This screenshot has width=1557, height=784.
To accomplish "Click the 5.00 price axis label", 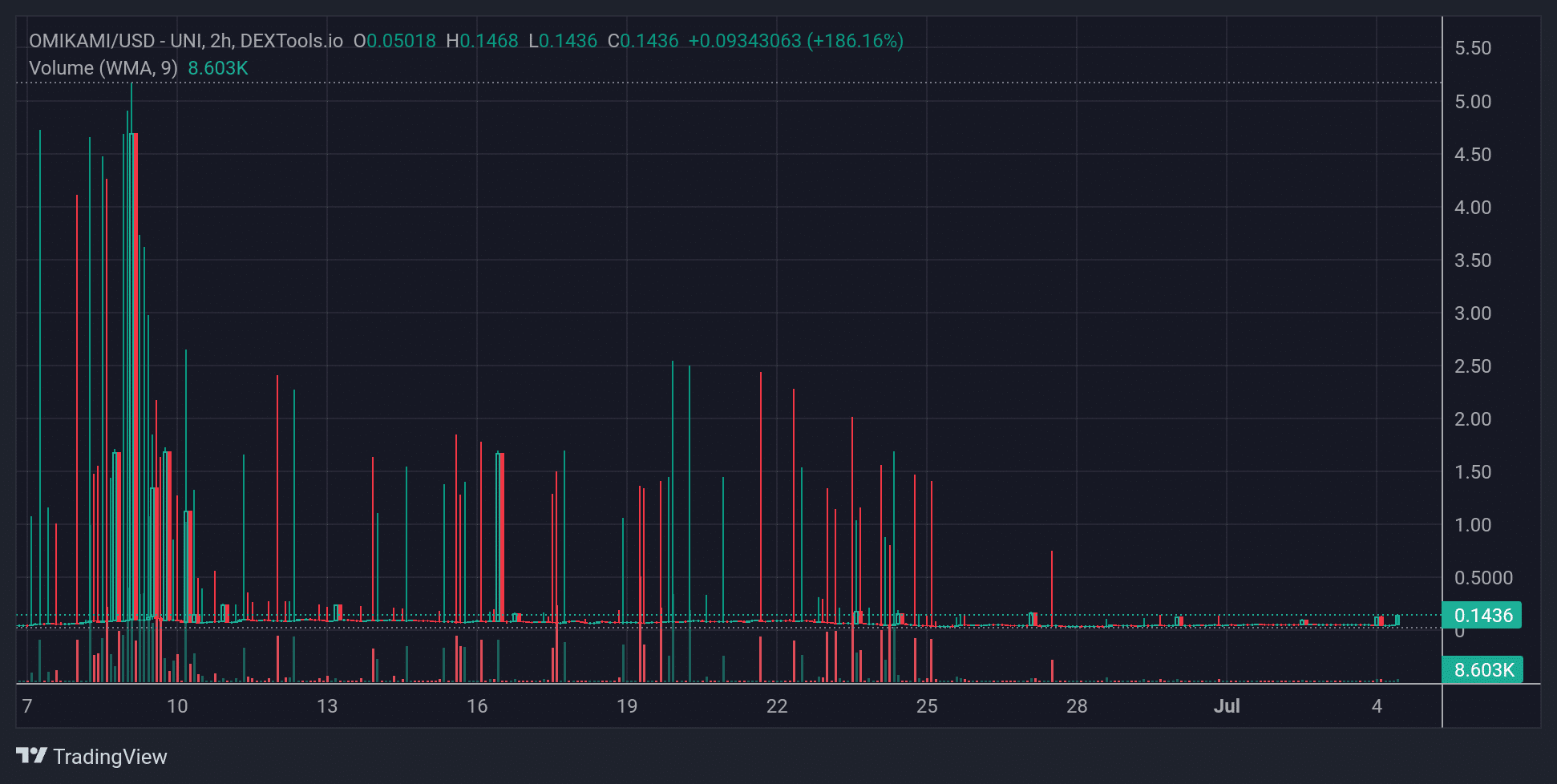I will coord(1473,102).
